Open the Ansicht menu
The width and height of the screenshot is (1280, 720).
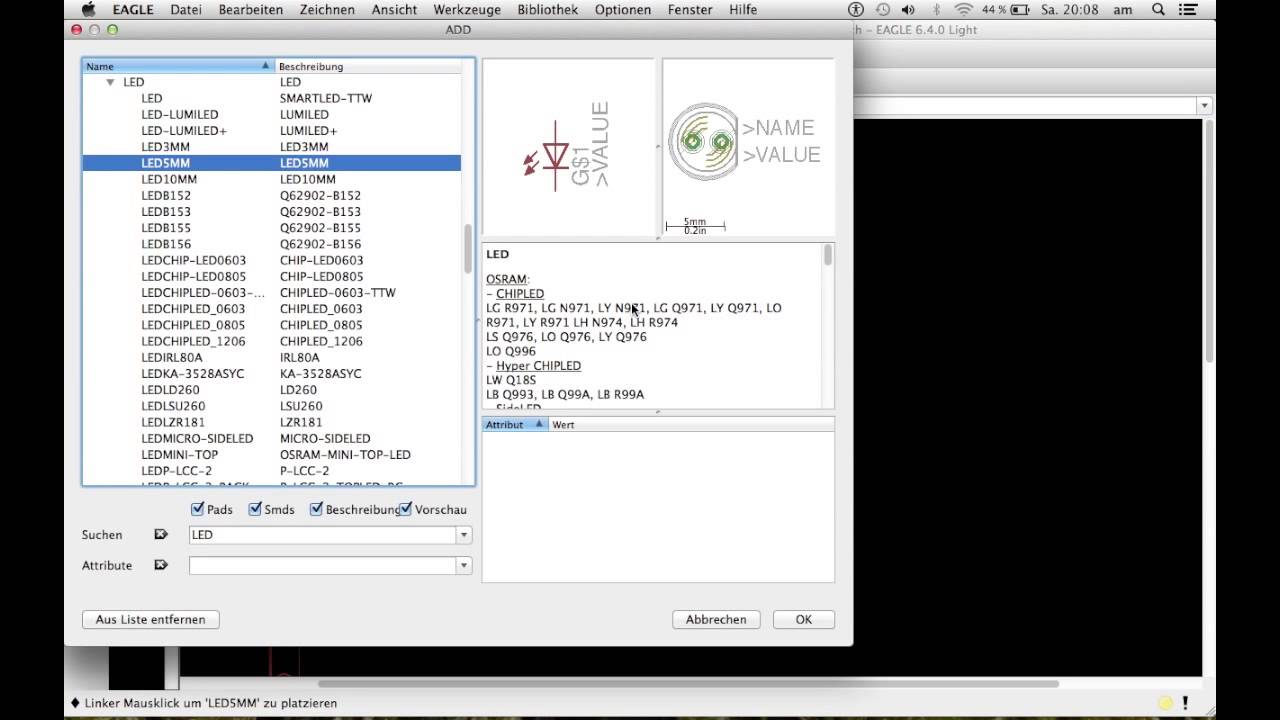[x=394, y=9]
